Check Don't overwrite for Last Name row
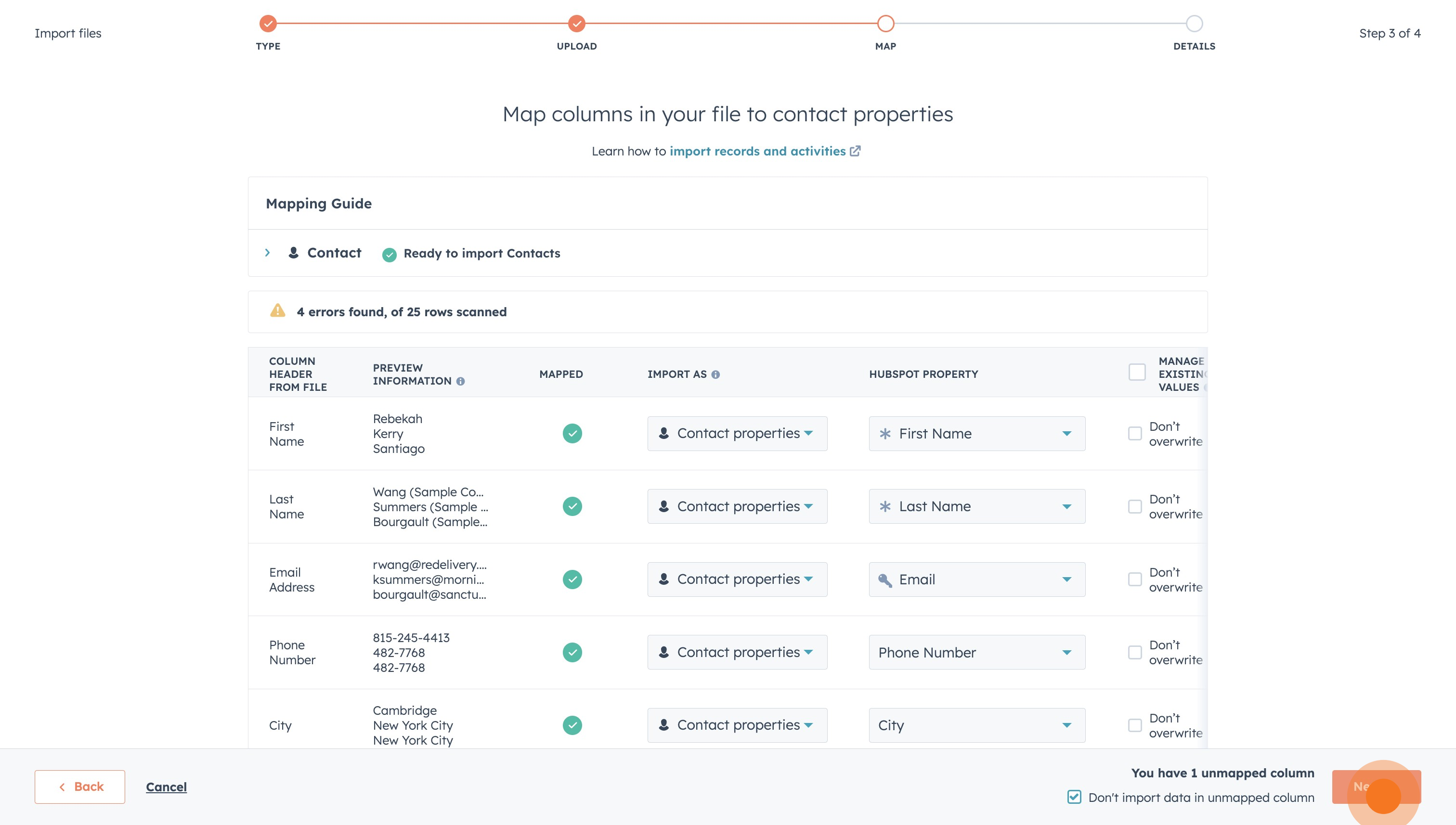Image resolution: width=1456 pixels, height=825 pixels. click(x=1135, y=506)
